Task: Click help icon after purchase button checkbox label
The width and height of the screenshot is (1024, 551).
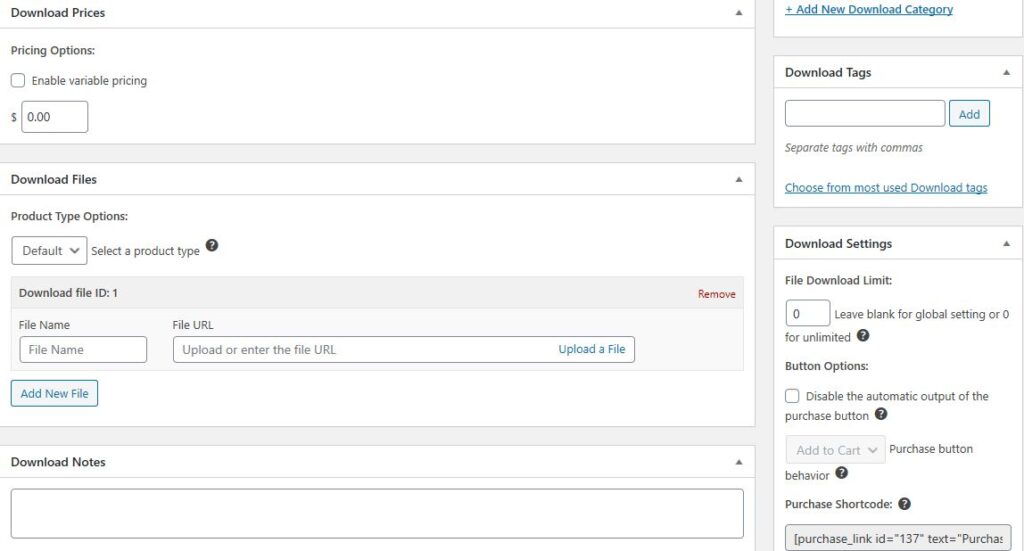Action: tap(881, 414)
